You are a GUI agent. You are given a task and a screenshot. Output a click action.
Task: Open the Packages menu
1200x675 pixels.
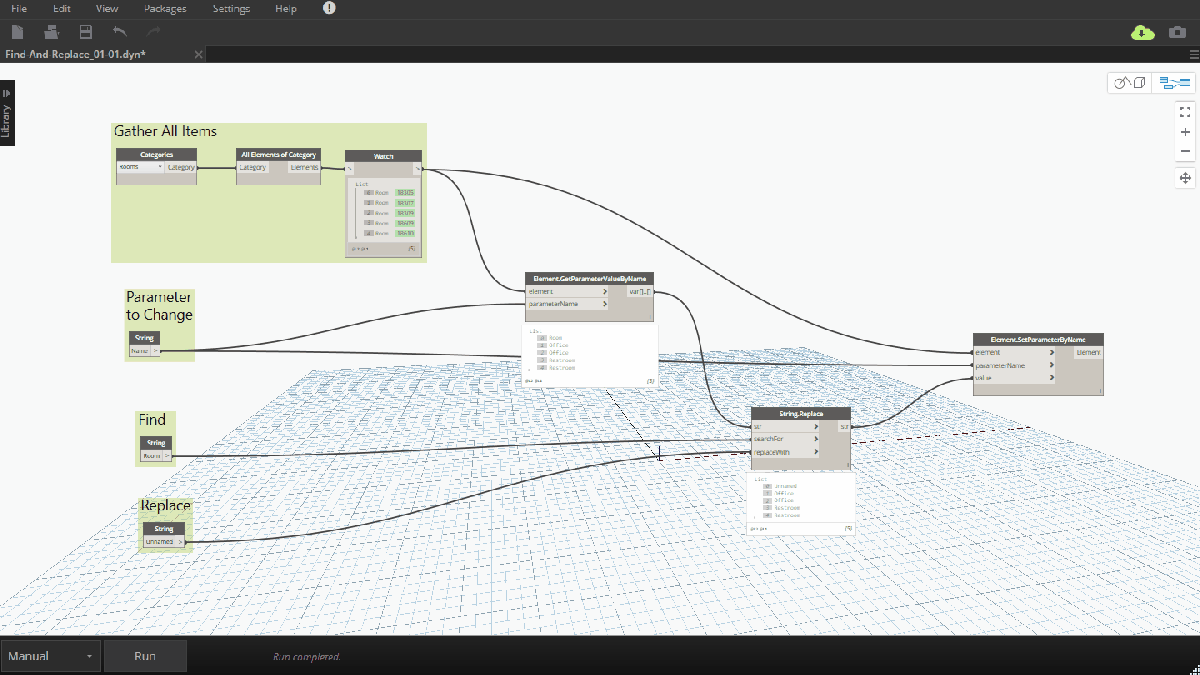[164, 8]
